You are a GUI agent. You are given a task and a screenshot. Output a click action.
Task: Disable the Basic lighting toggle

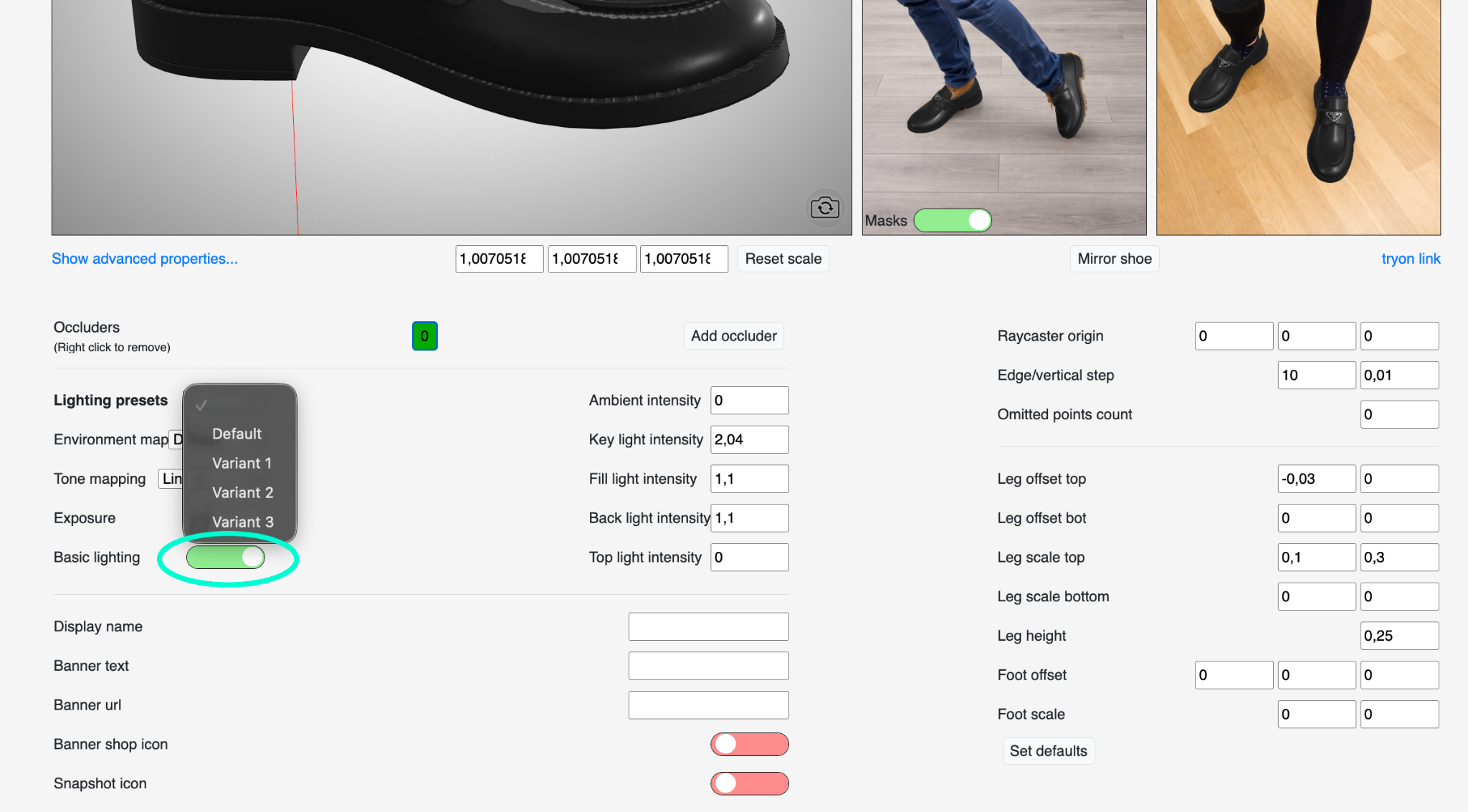pos(226,558)
